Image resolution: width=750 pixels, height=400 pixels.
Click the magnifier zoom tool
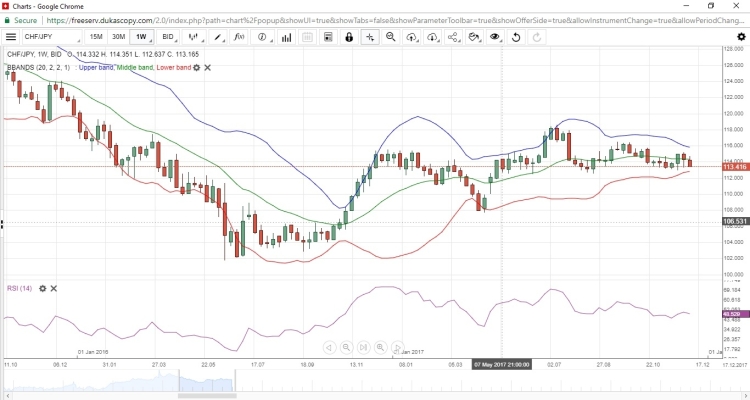(391, 37)
